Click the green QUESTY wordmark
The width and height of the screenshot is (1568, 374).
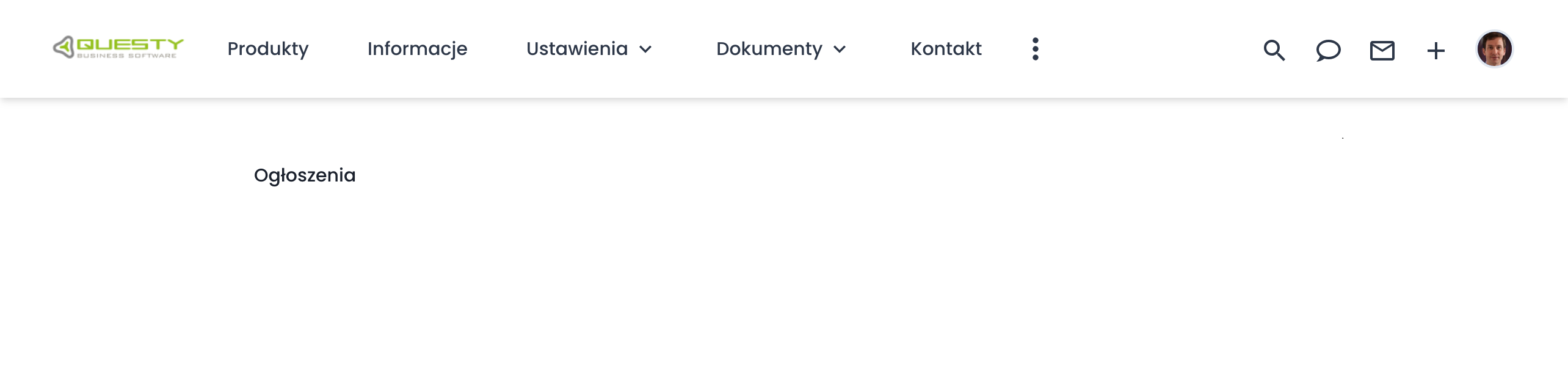pyautogui.click(x=129, y=44)
